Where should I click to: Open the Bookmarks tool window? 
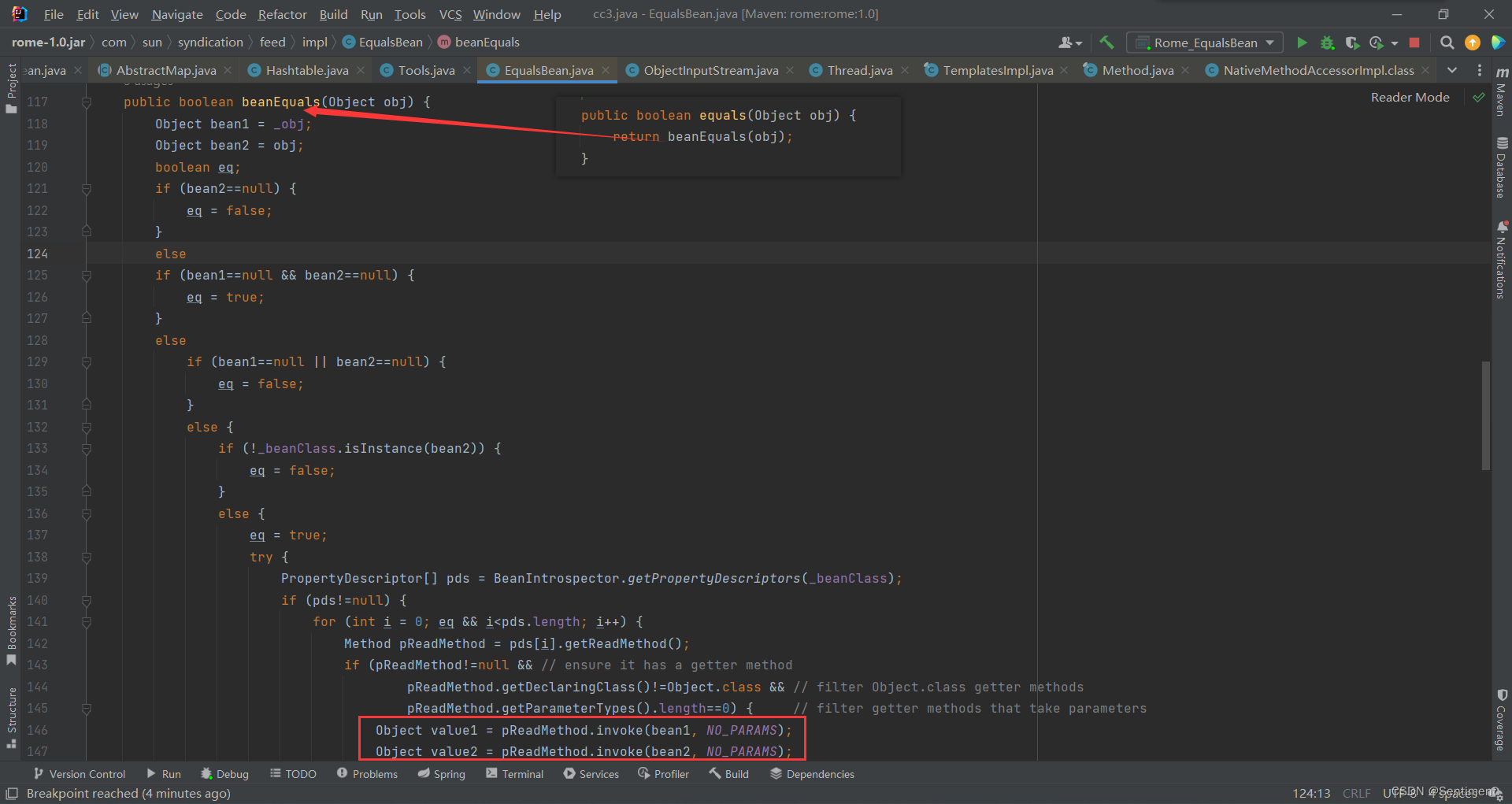11,630
